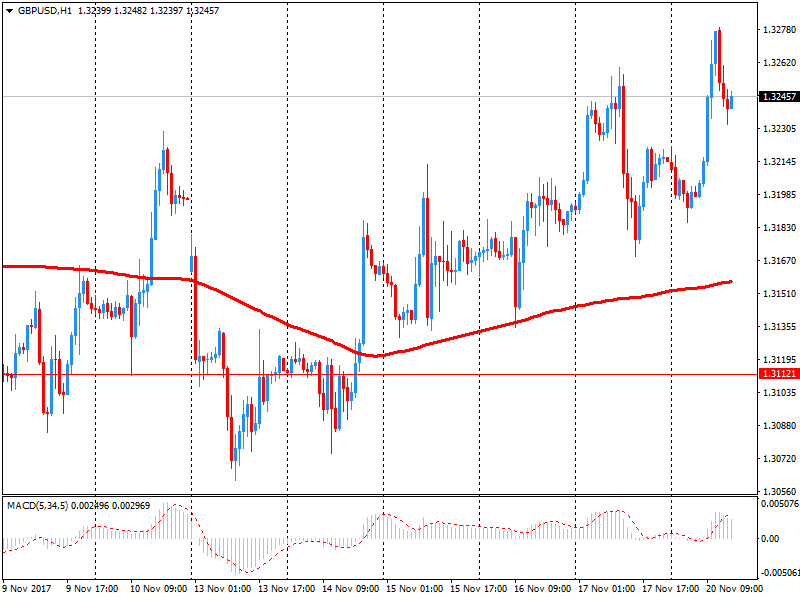Click the 0.005076 MACD scale value
The width and height of the screenshot is (800, 600).
coord(780,504)
